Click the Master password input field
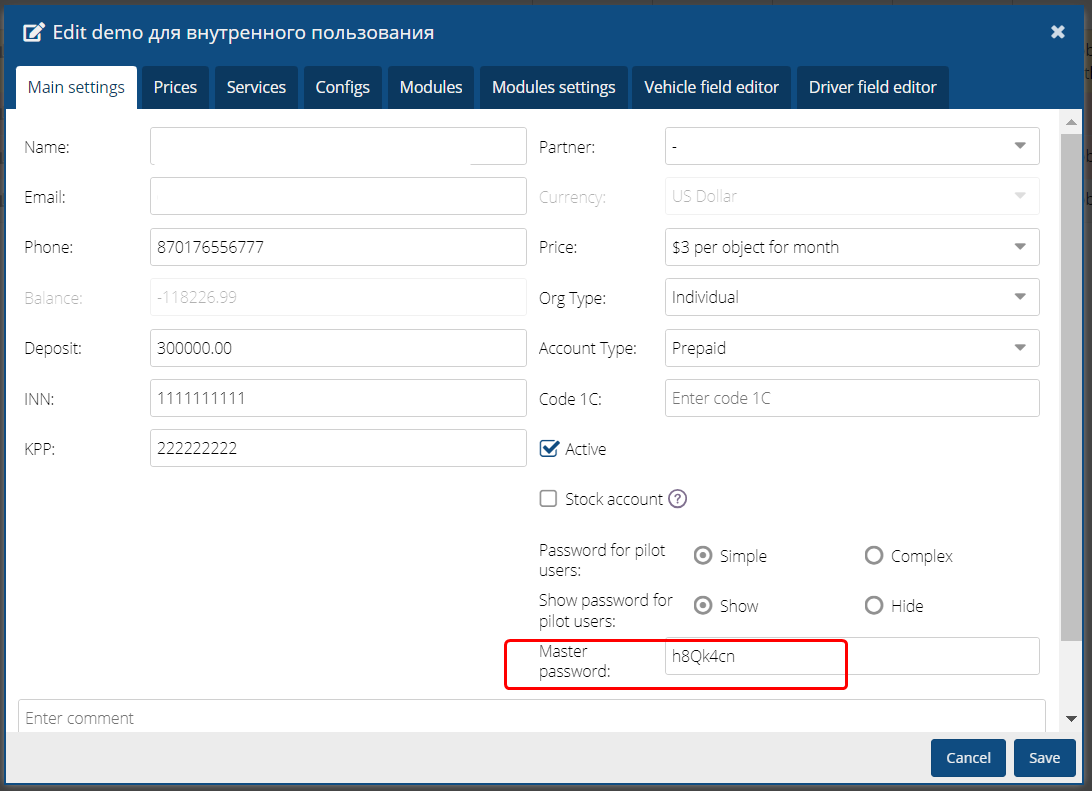1092x791 pixels. (851, 656)
